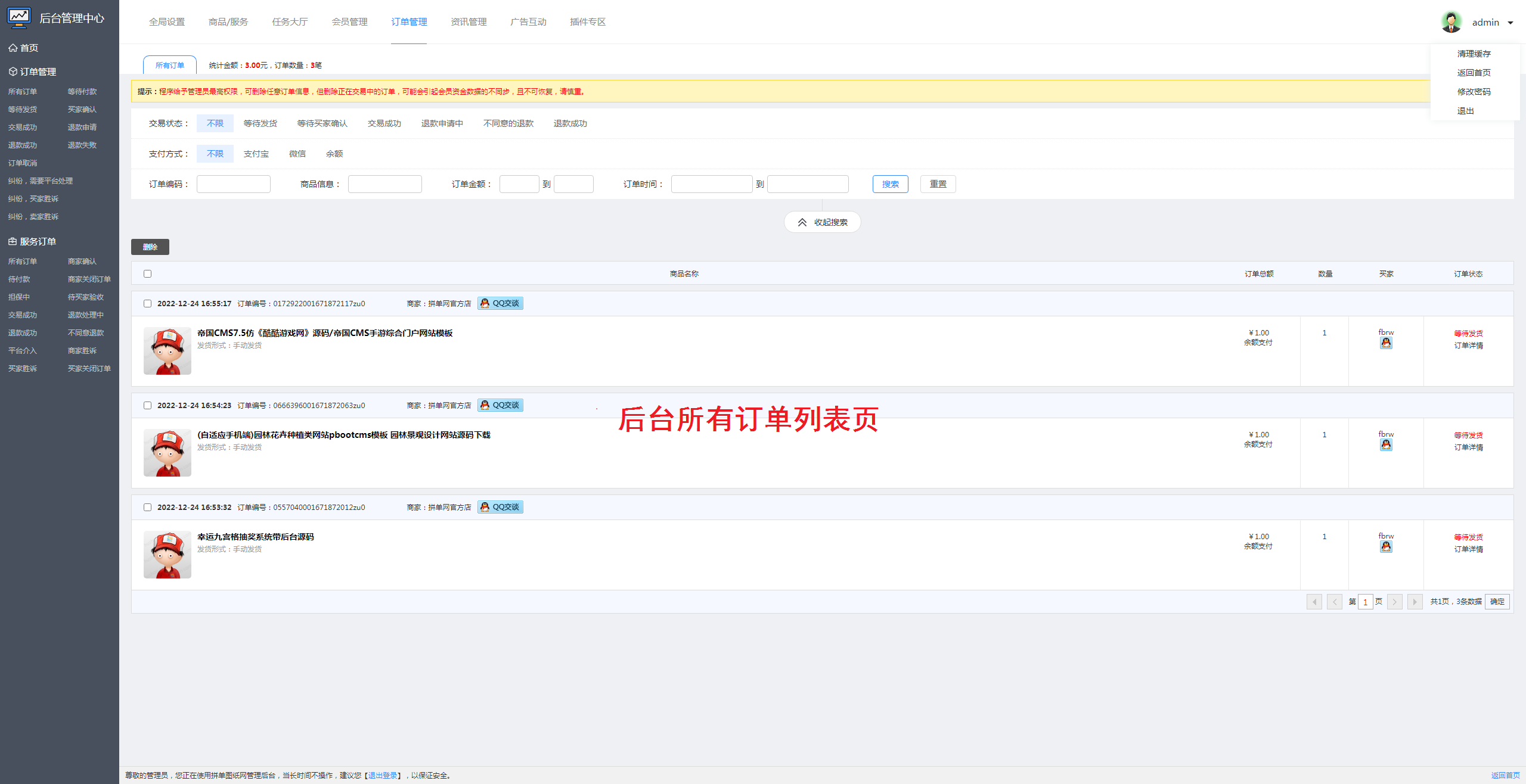Open product thumbnail of 帝国CMS7.5 order
The width and height of the screenshot is (1526, 784).
pos(168,351)
